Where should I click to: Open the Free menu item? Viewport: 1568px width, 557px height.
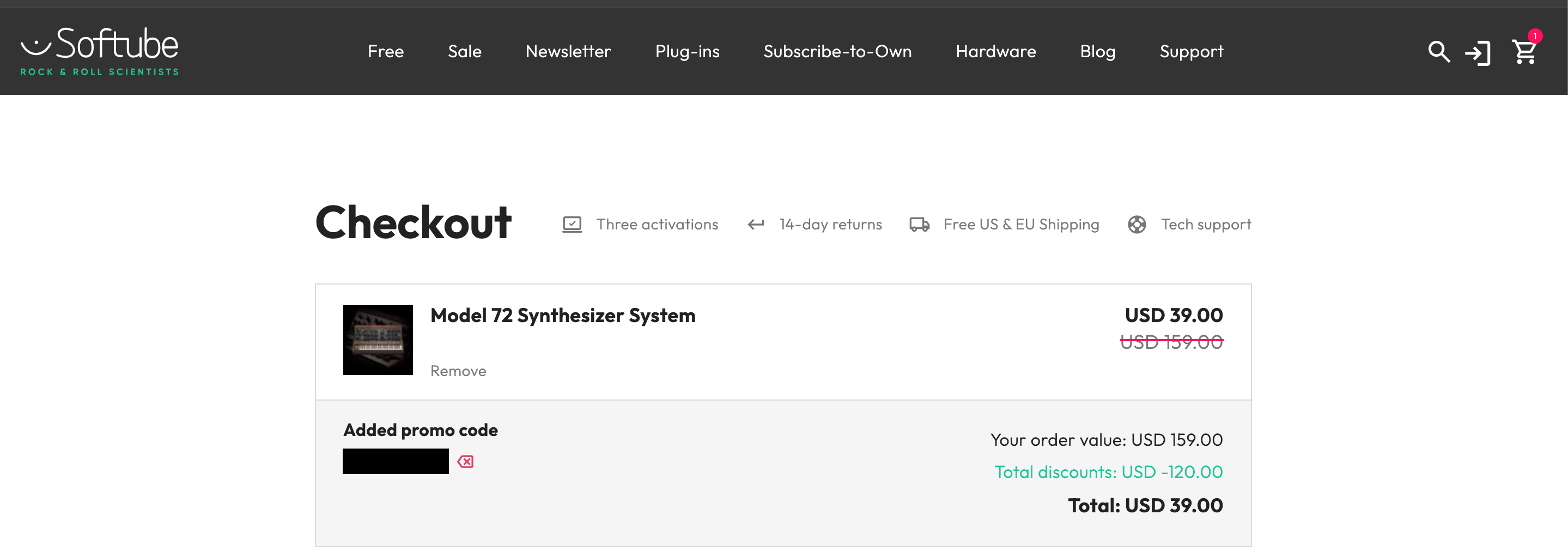coord(385,52)
